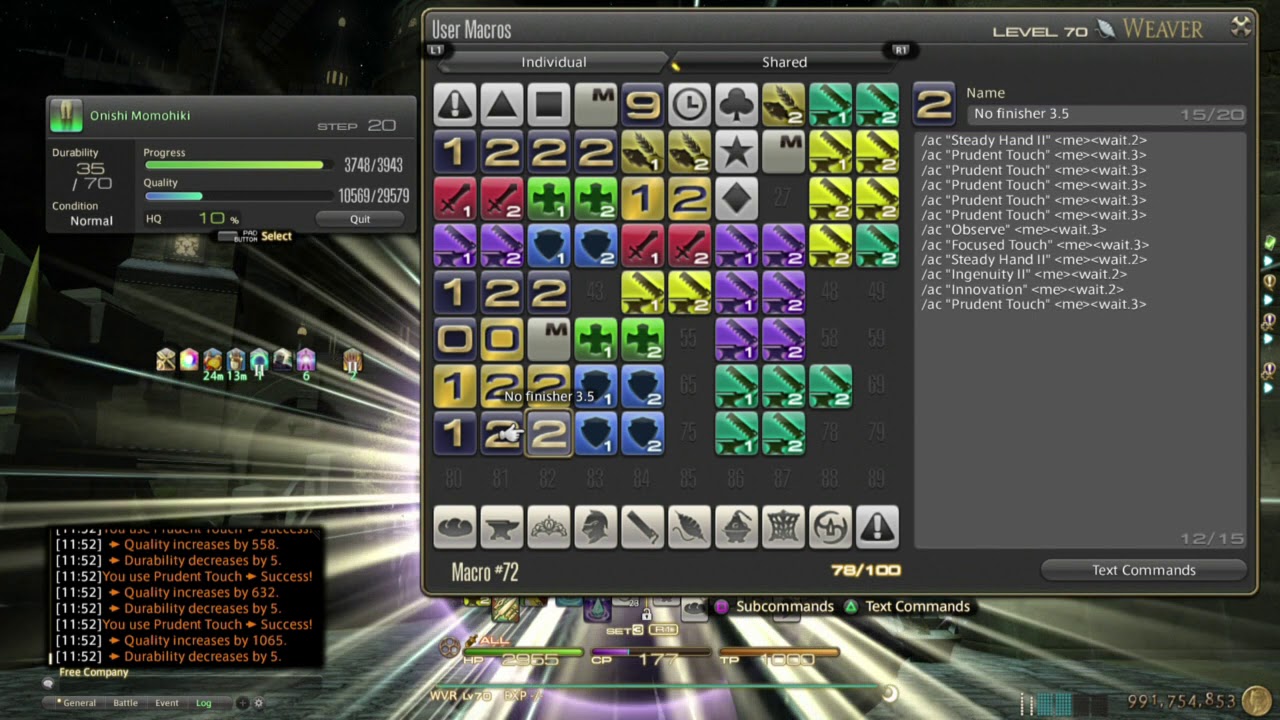Viewport: 1280px width, 720px height.
Task: Choose the leaf and quill category icon
Action: (x=690, y=527)
